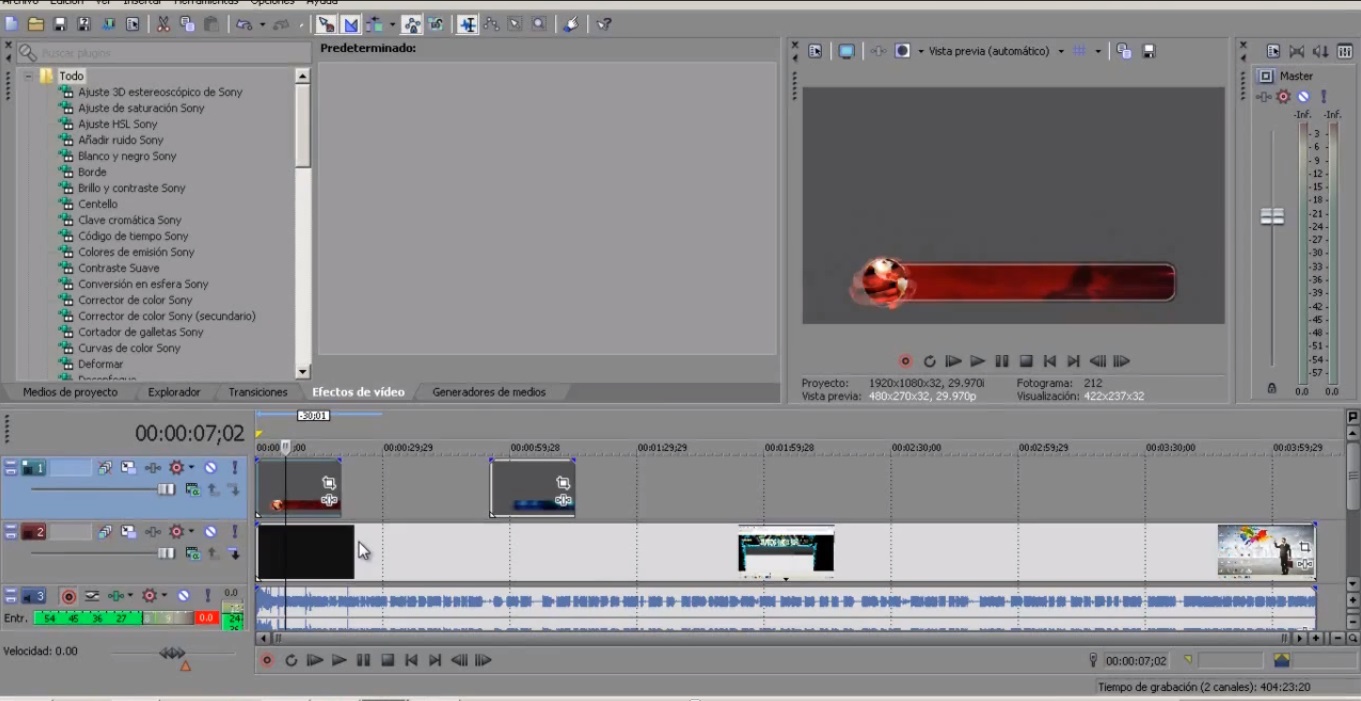Viewport: 1361px width, 701px height.
Task: Select Brillo y contraste Sony effect
Action: tap(132, 188)
